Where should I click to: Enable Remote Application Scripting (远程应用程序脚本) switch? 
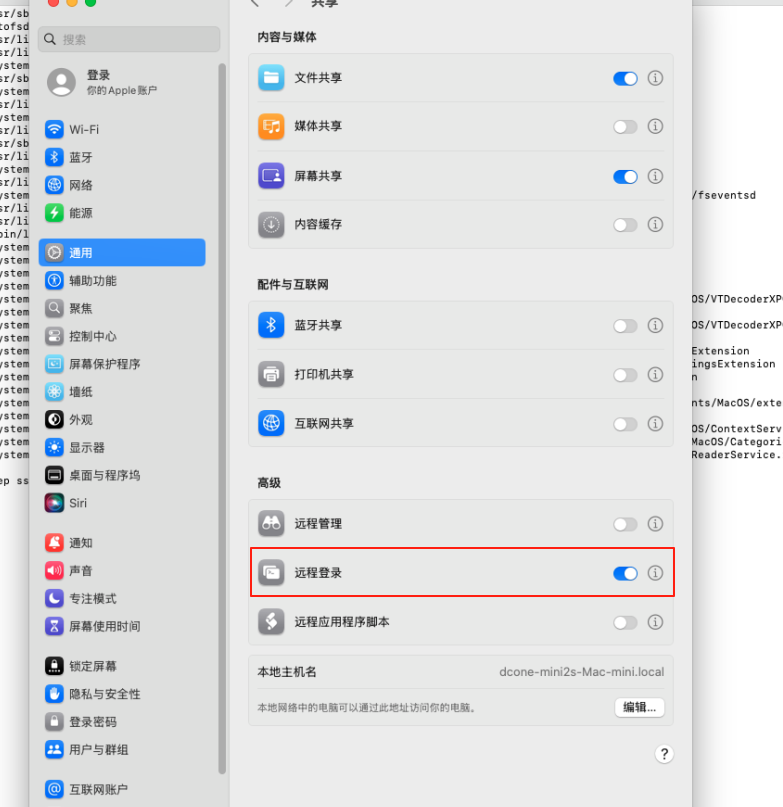point(625,622)
